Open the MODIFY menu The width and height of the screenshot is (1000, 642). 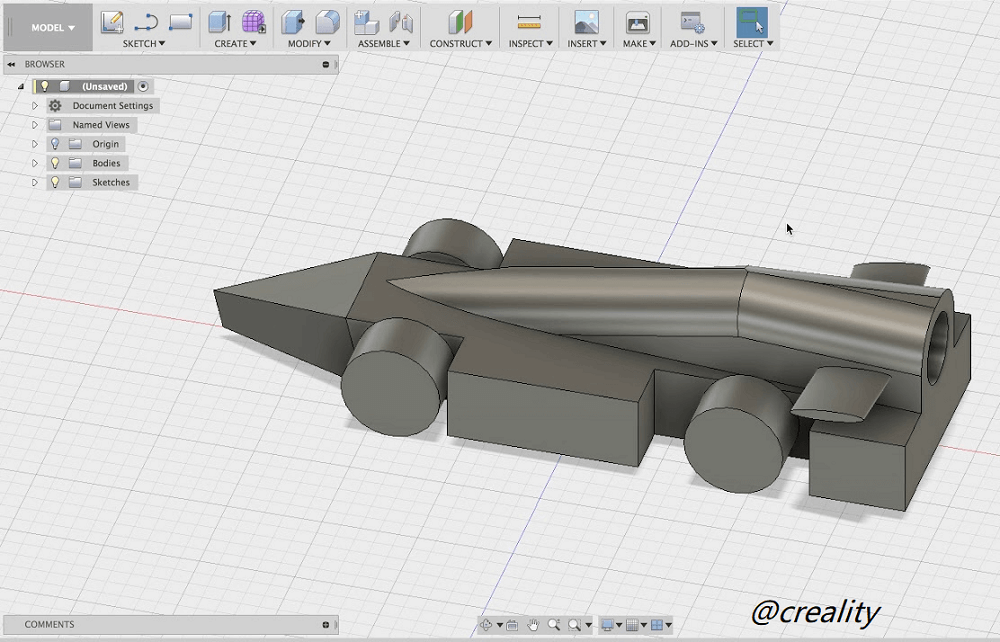pos(309,44)
